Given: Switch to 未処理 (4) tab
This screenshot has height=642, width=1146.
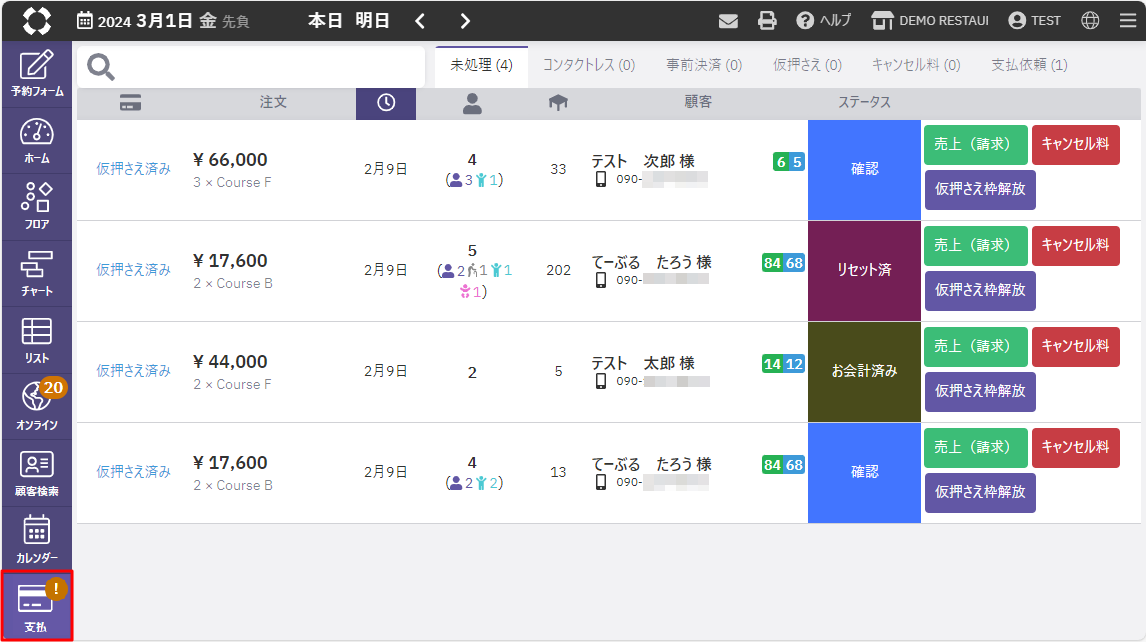Looking at the screenshot, I should tap(482, 65).
